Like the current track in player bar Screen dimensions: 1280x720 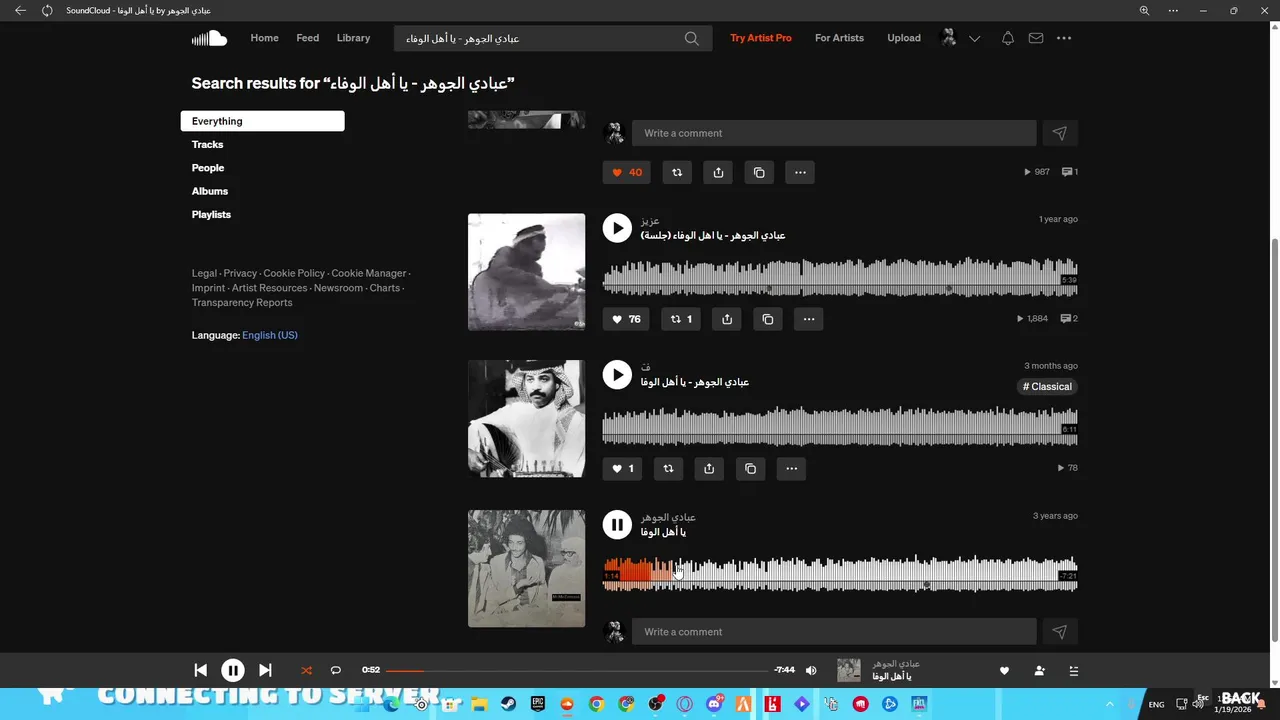pos(1004,670)
